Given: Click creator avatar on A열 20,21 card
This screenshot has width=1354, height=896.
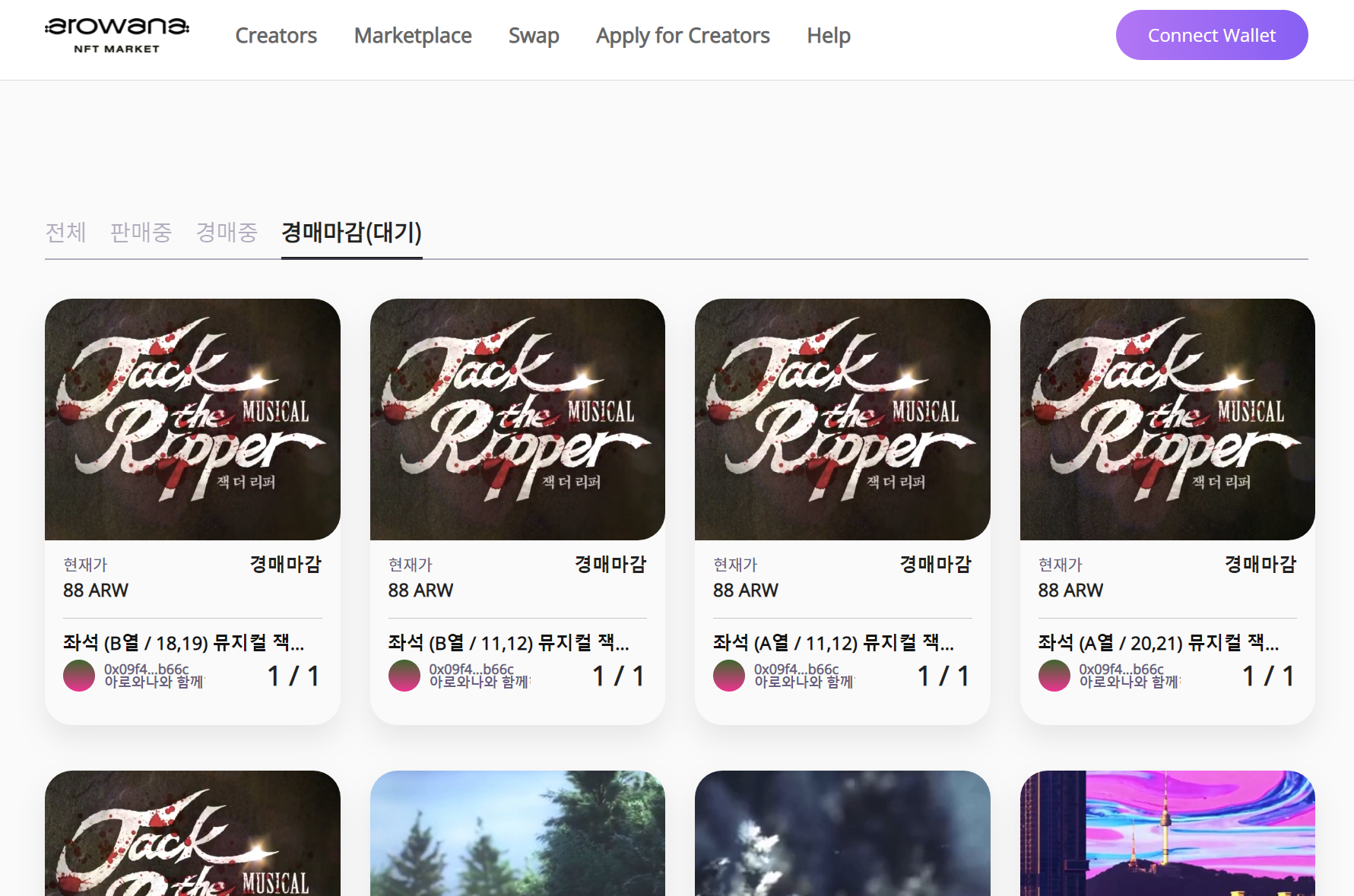Looking at the screenshot, I should click(x=1054, y=676).
